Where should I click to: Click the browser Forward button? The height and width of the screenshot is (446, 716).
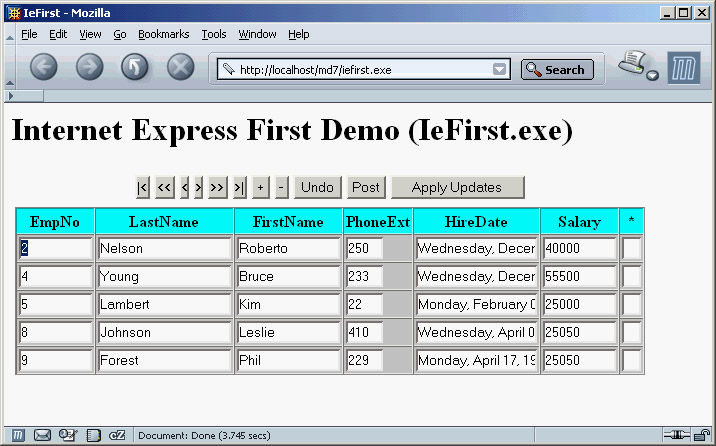click(x=89, y=68)
